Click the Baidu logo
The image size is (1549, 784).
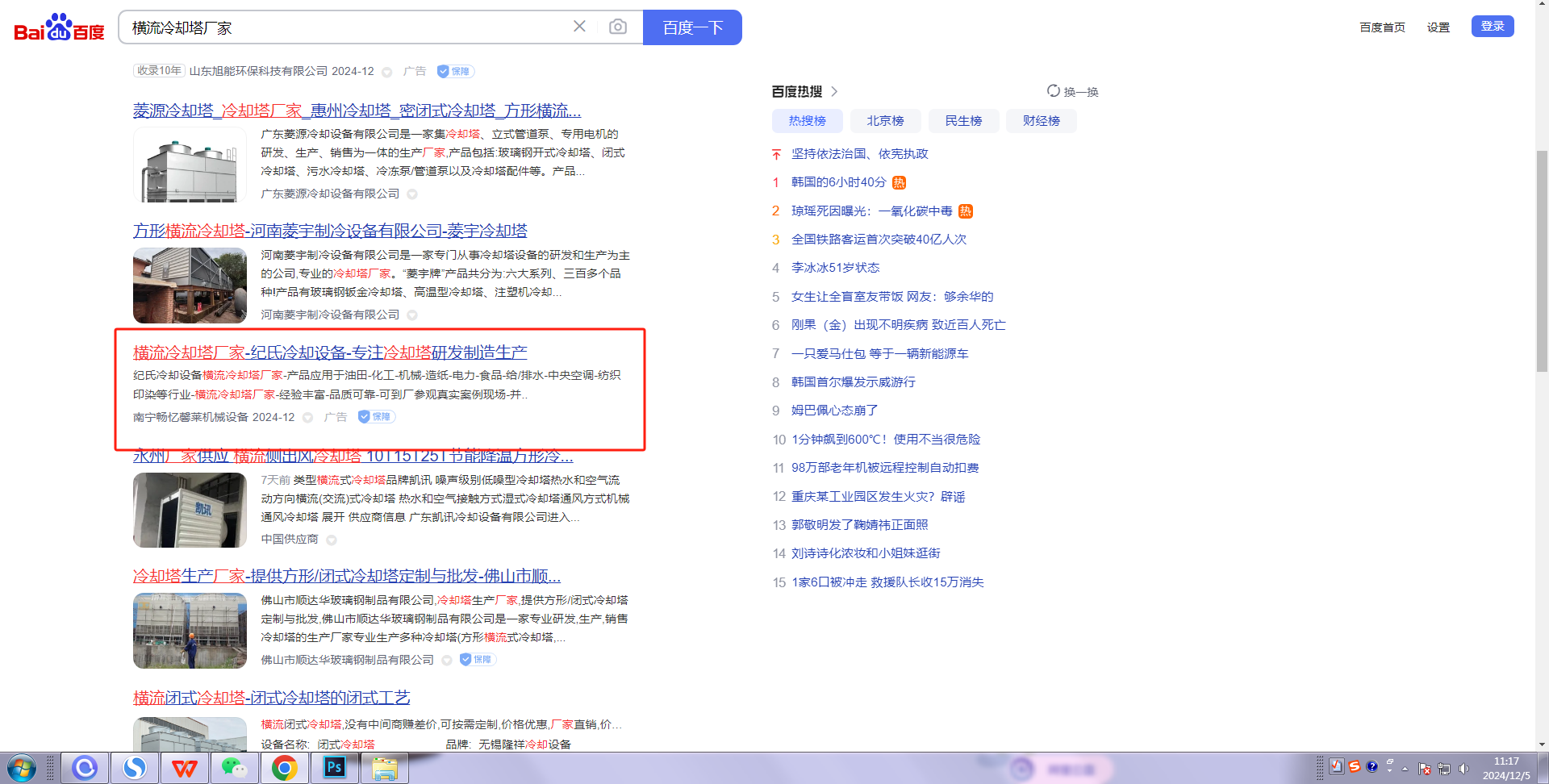coord(59,27)
